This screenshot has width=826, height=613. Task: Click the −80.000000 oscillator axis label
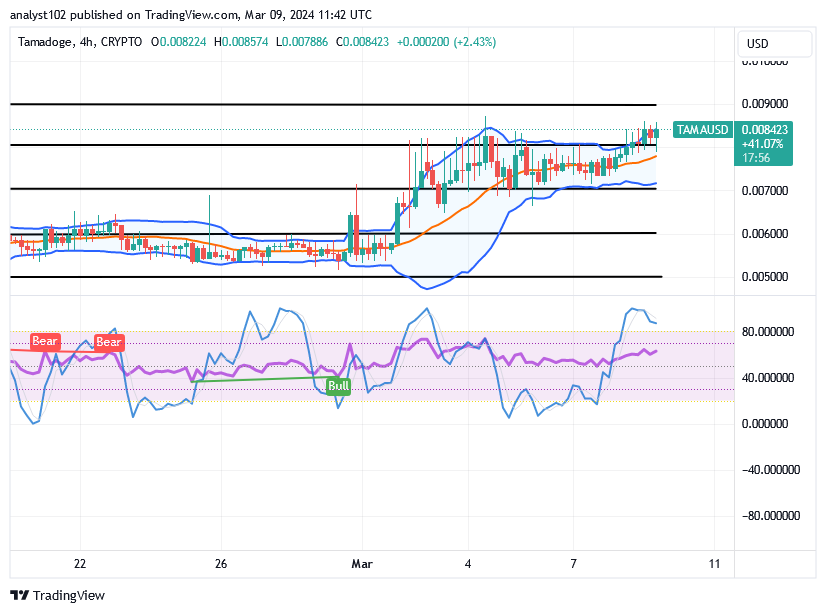[x=771, y=516]
